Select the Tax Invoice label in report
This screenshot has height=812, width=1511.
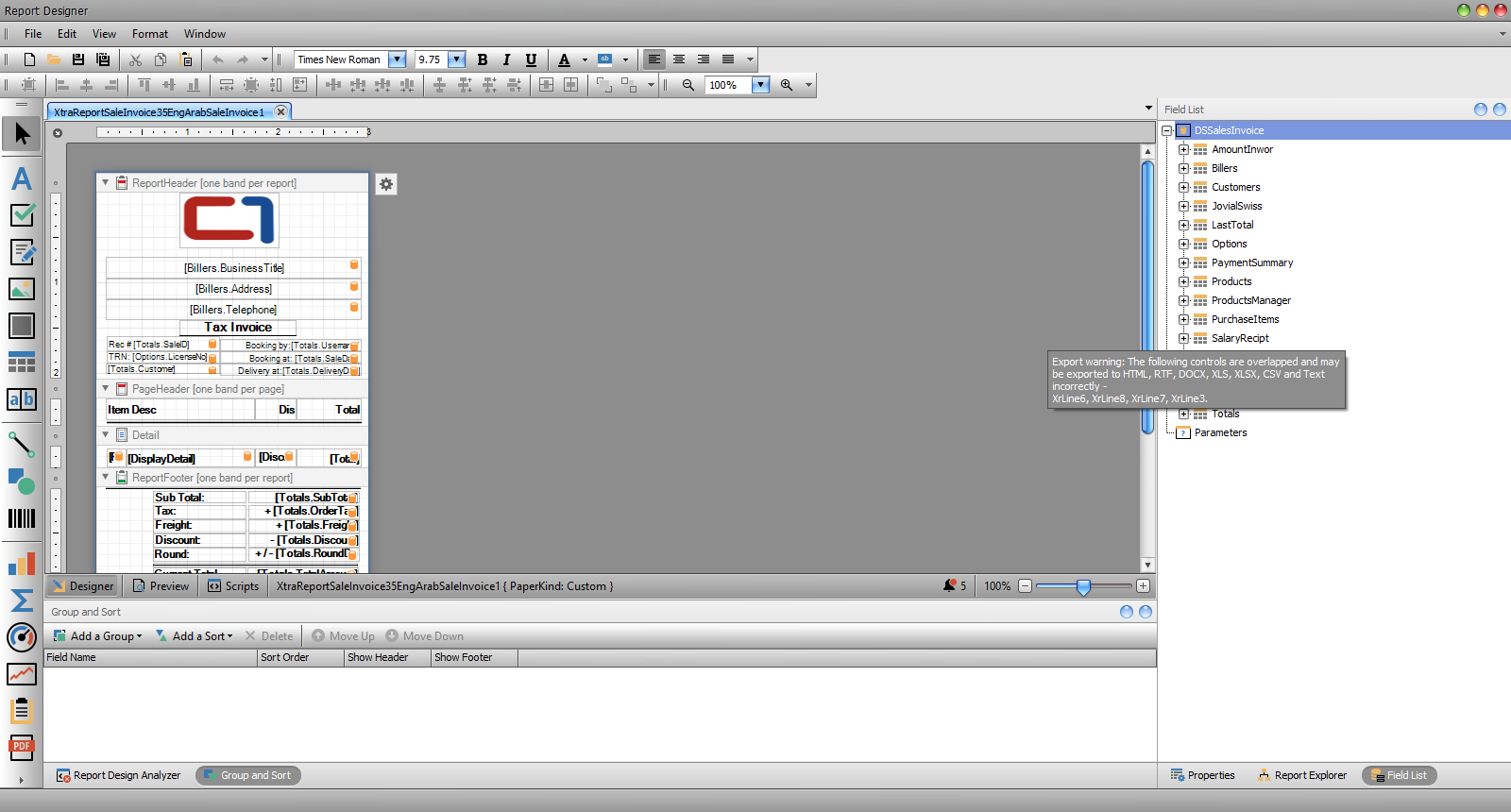[x=238, y=328]
